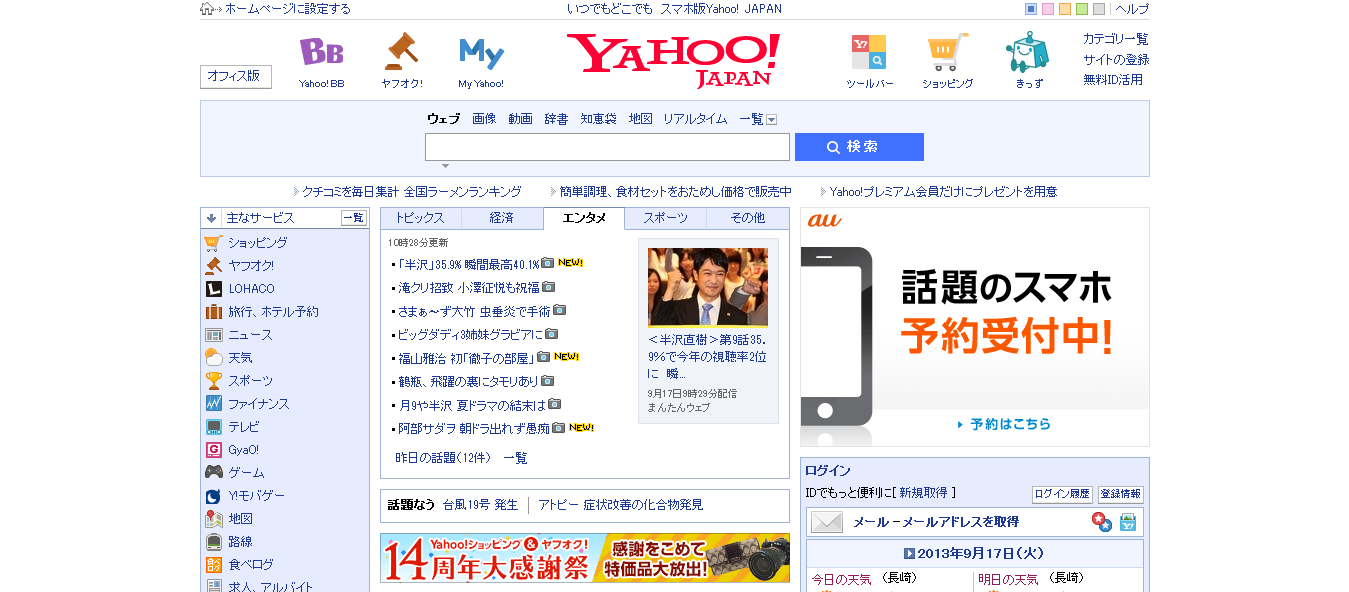Open the au 話題のスマホ advertisement
The width and height of the screenshot is (1349, 592).
coord(975,327)
